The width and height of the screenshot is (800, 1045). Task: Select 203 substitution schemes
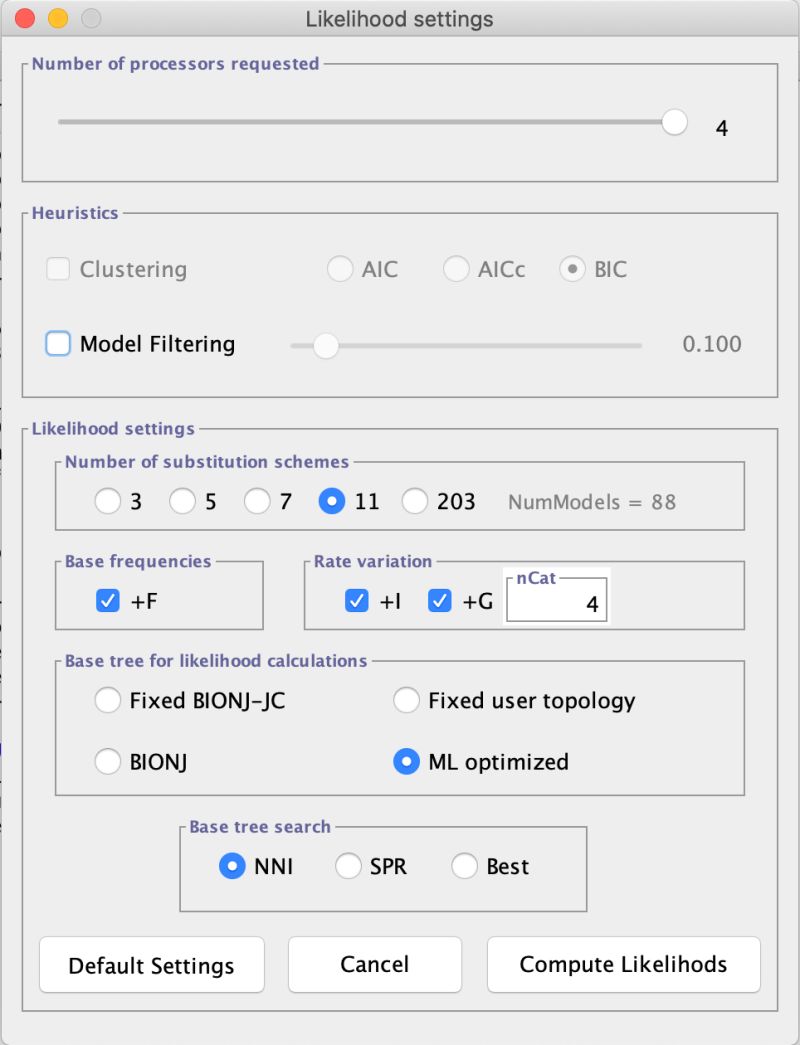point(414,501)
